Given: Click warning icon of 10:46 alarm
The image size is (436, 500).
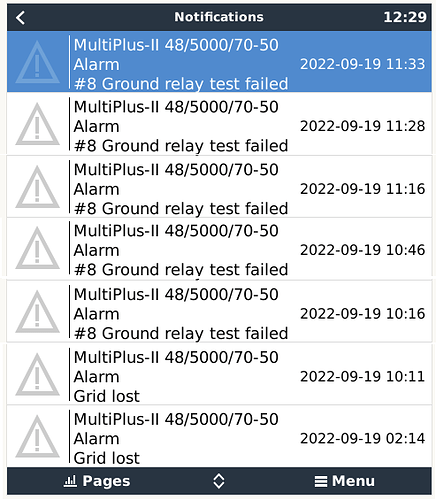Looking at the screenshot, I should (x=37, y=248).
